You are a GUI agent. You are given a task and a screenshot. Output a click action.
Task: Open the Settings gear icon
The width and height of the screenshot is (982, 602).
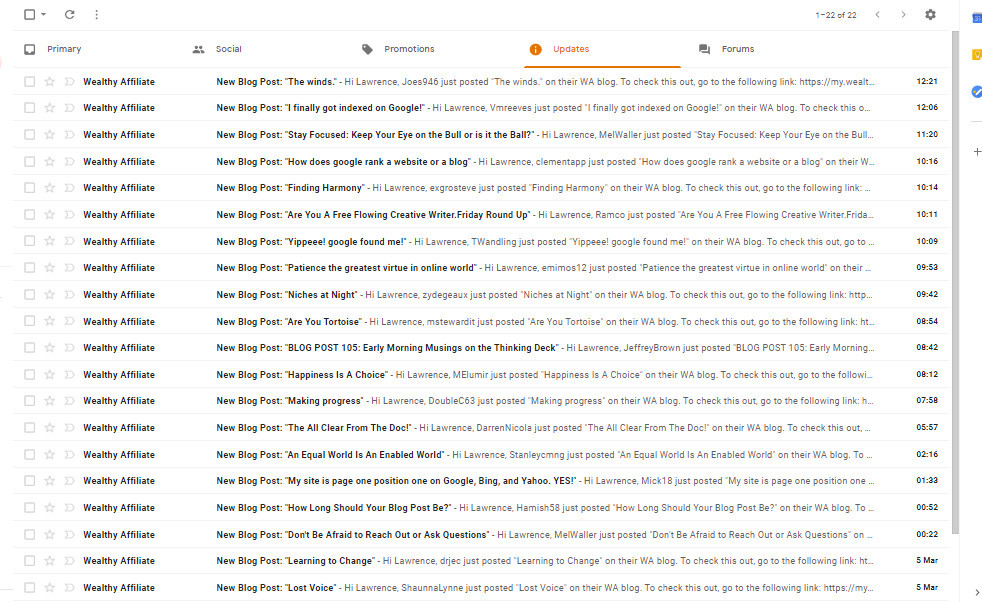click(x=931, y=14)
